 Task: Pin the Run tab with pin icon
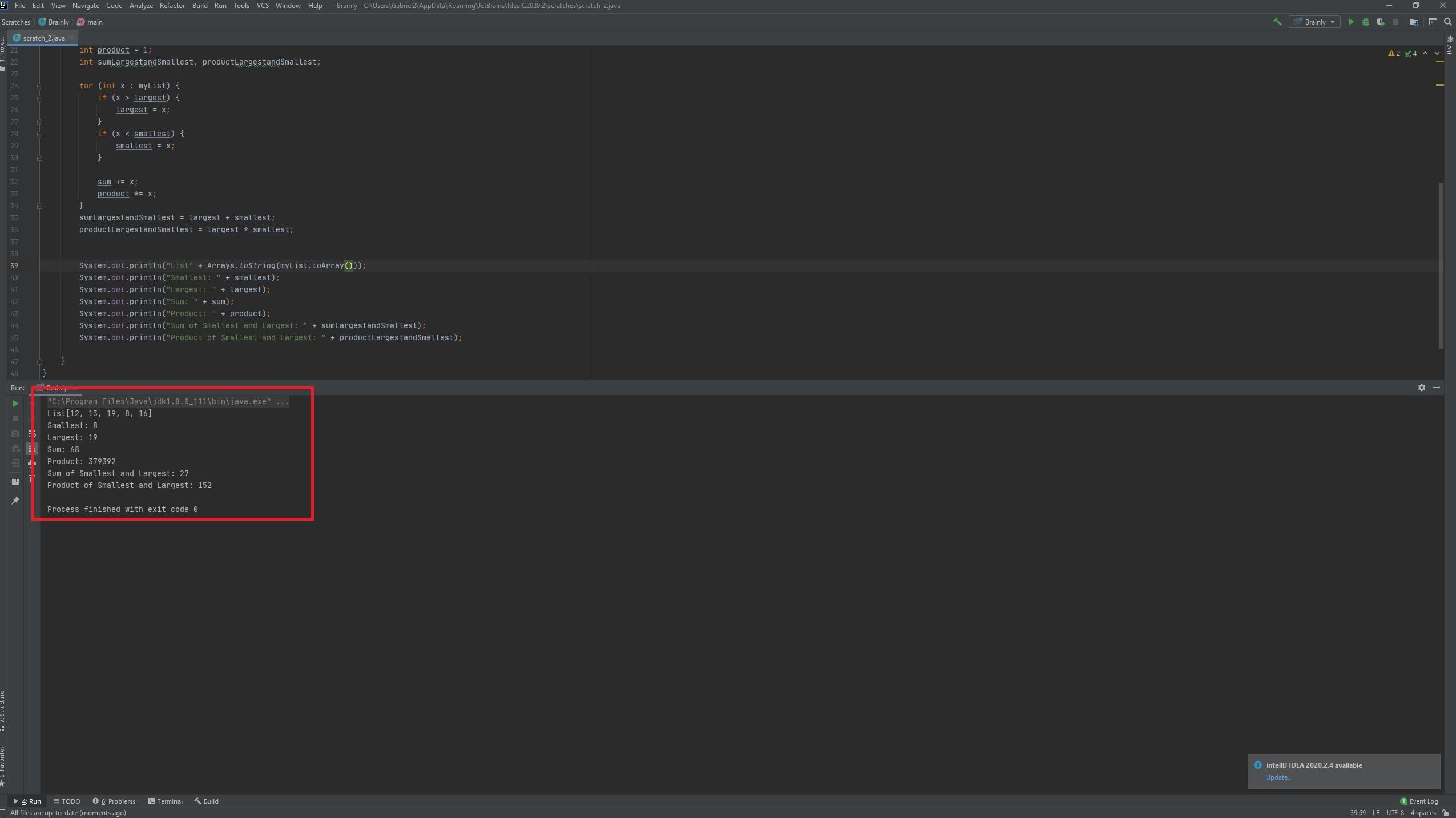(15, 501)
